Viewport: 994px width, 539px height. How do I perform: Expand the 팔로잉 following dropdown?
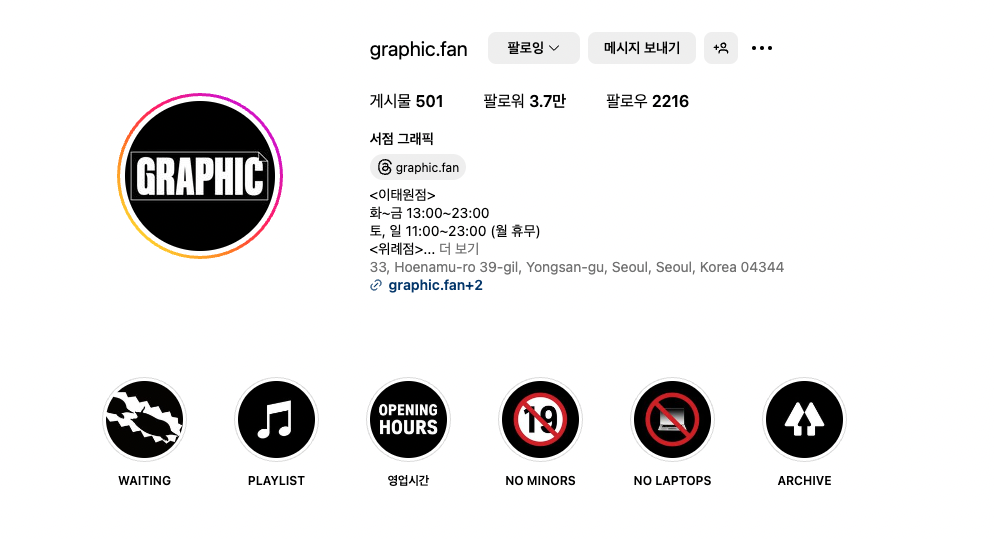click(534, 48)
